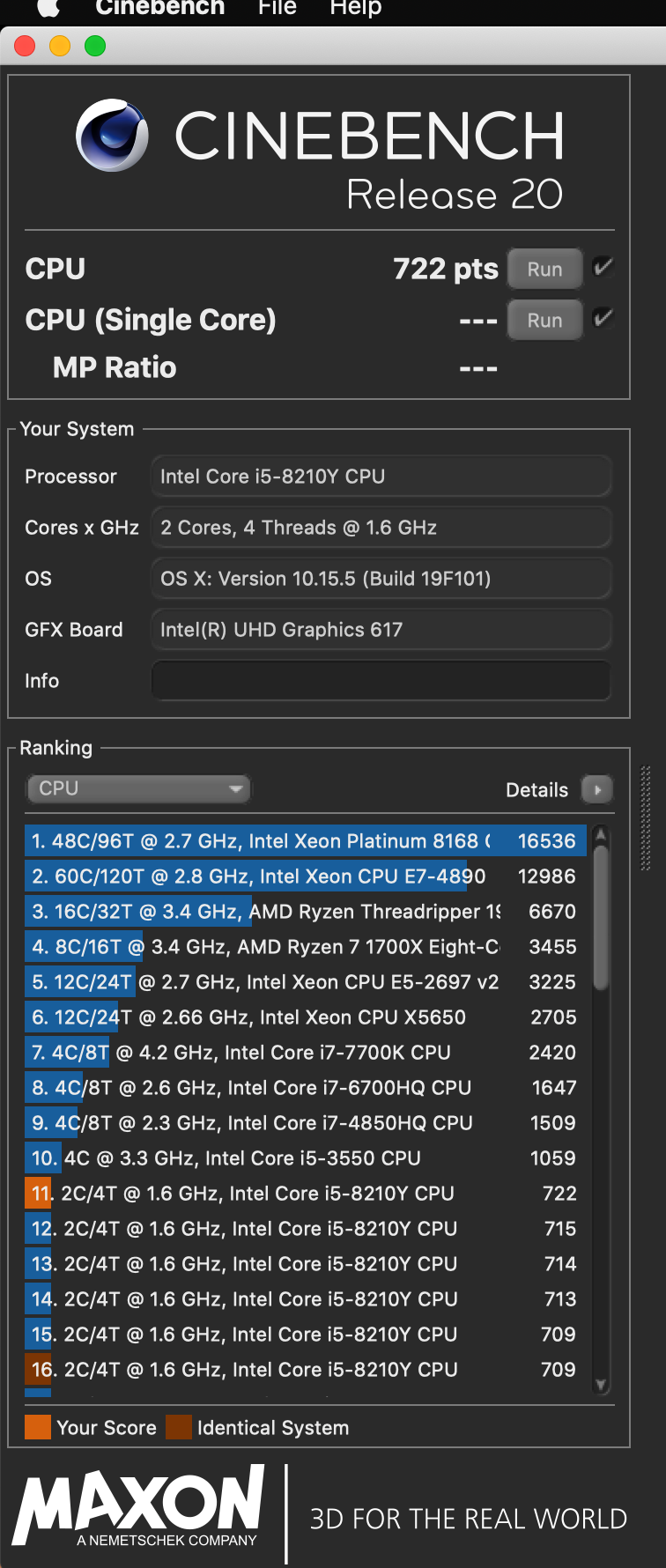Click the OS version field
Viewport: 666px width, 1568px height.
381,579
